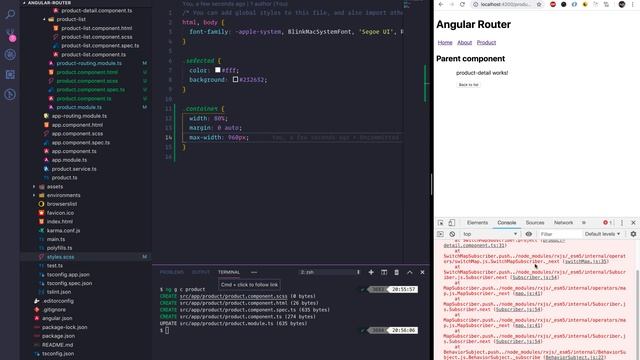Open the switchMap.js:35 source link

point(586,262)
